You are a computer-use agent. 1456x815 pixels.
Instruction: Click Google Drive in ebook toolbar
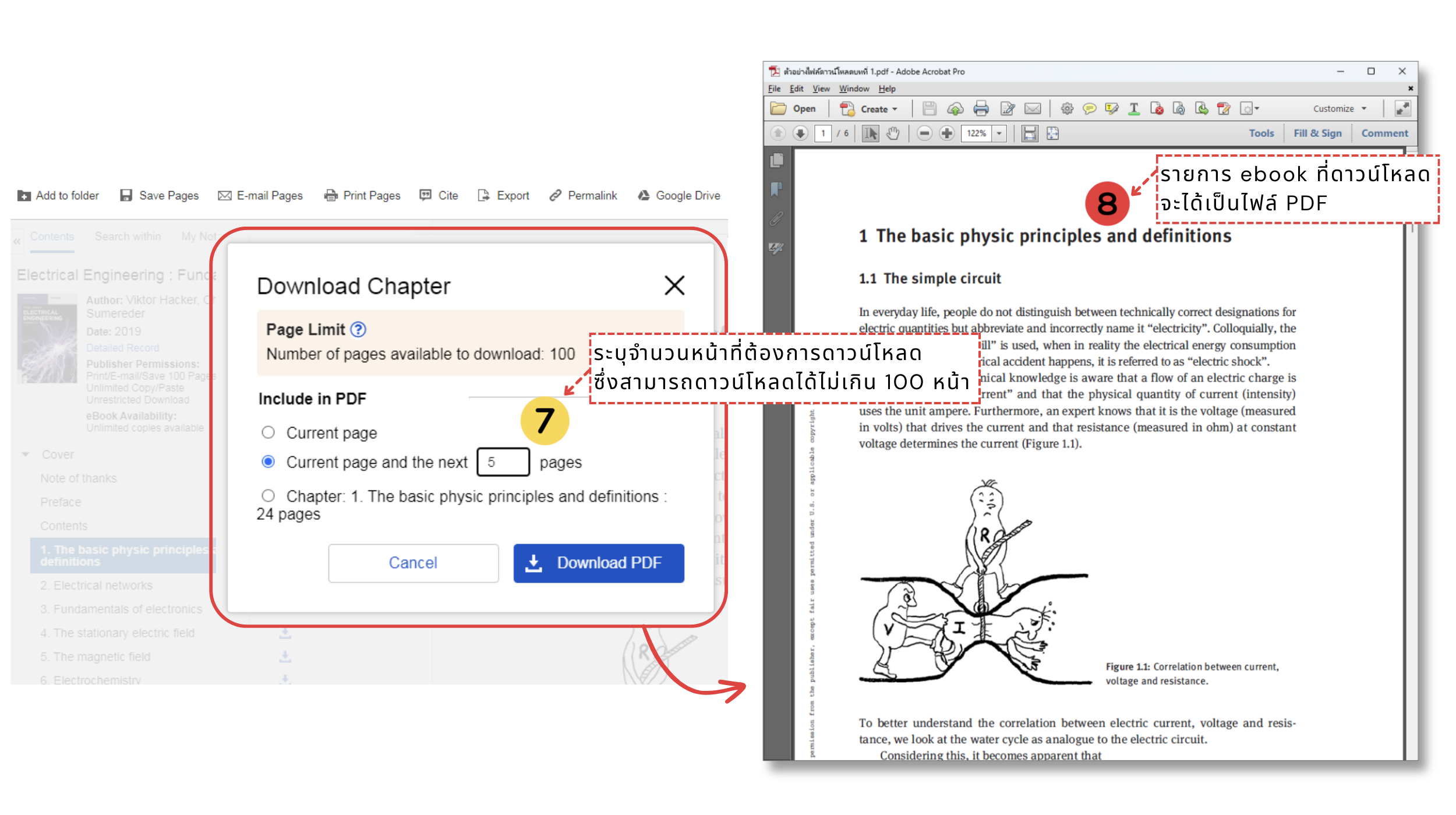coord(679,196)
